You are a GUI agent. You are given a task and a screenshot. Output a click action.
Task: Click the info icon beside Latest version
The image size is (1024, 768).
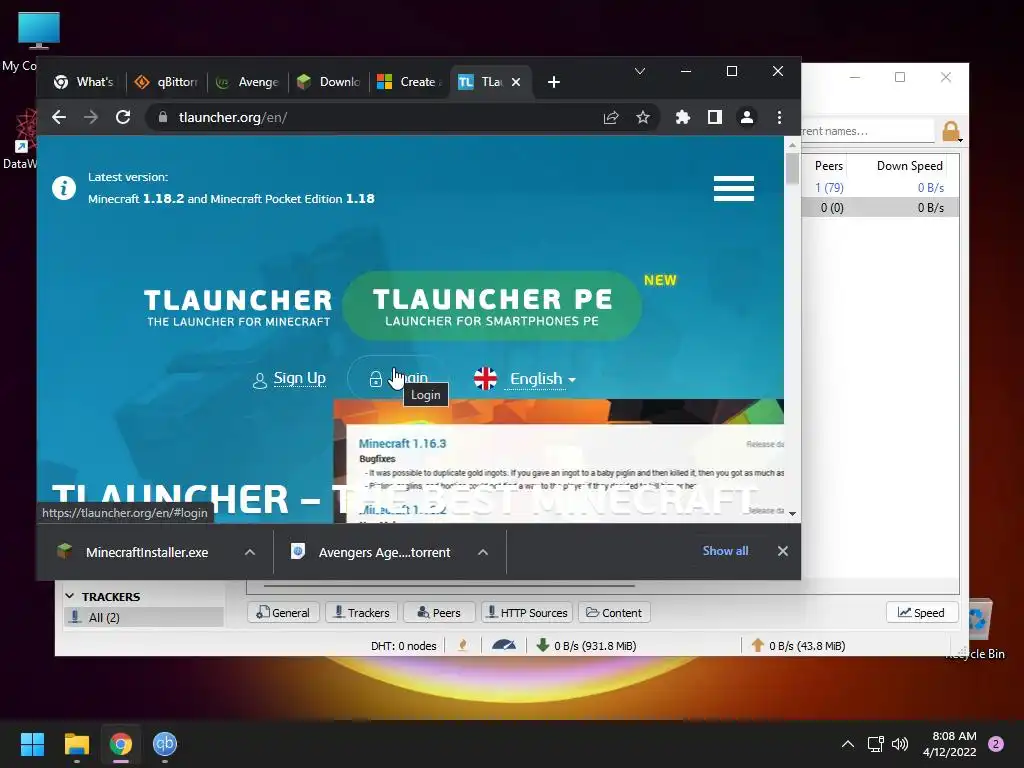(64, 188)
